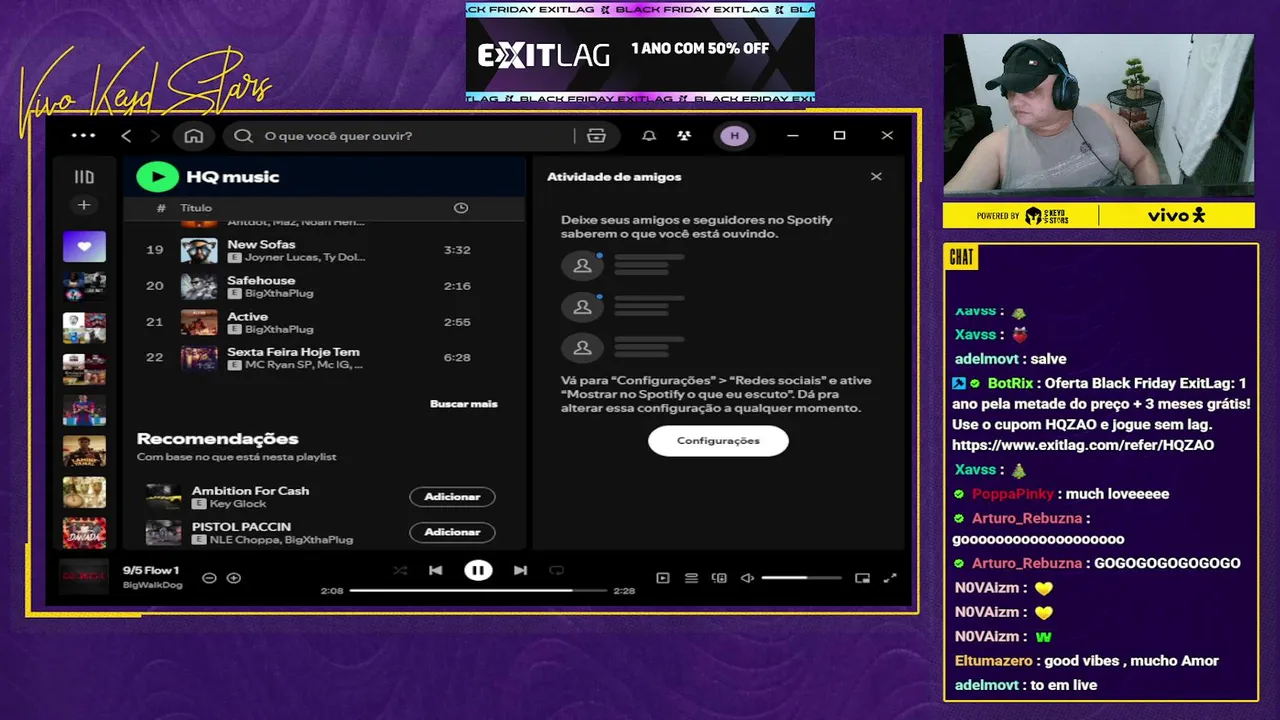
Task: Toggle repeat mode
Action: coord(557,571)
